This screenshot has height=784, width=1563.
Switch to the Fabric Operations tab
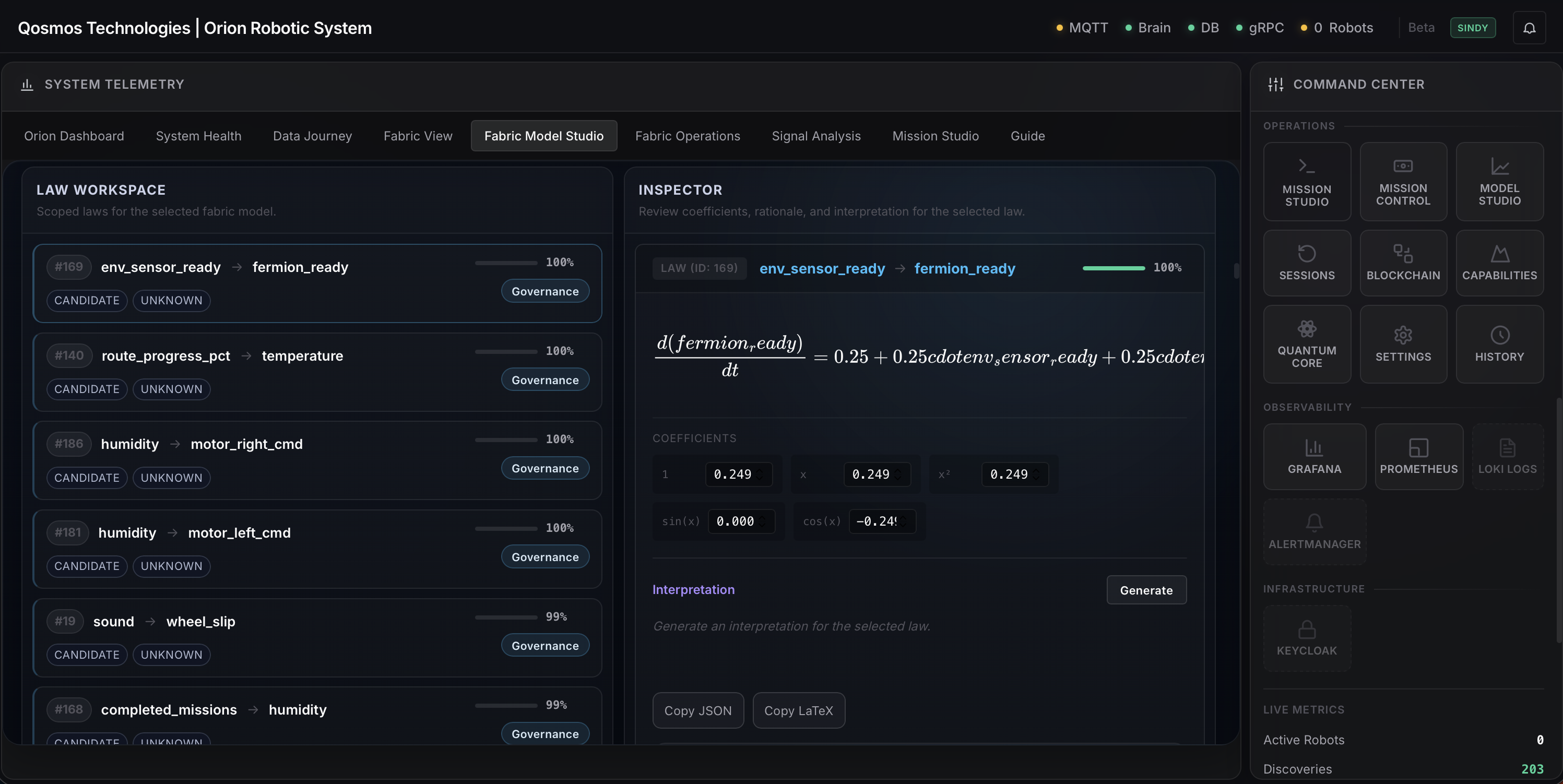pos(687,136)
